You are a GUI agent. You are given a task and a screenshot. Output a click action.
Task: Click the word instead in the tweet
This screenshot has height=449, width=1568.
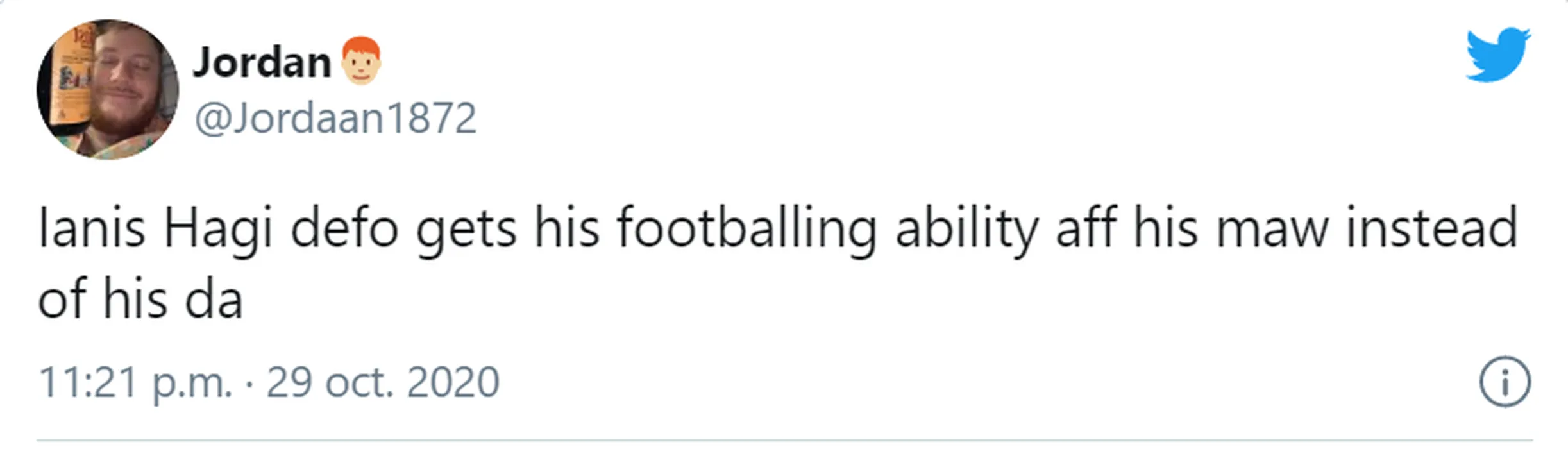coord(1431,228)
